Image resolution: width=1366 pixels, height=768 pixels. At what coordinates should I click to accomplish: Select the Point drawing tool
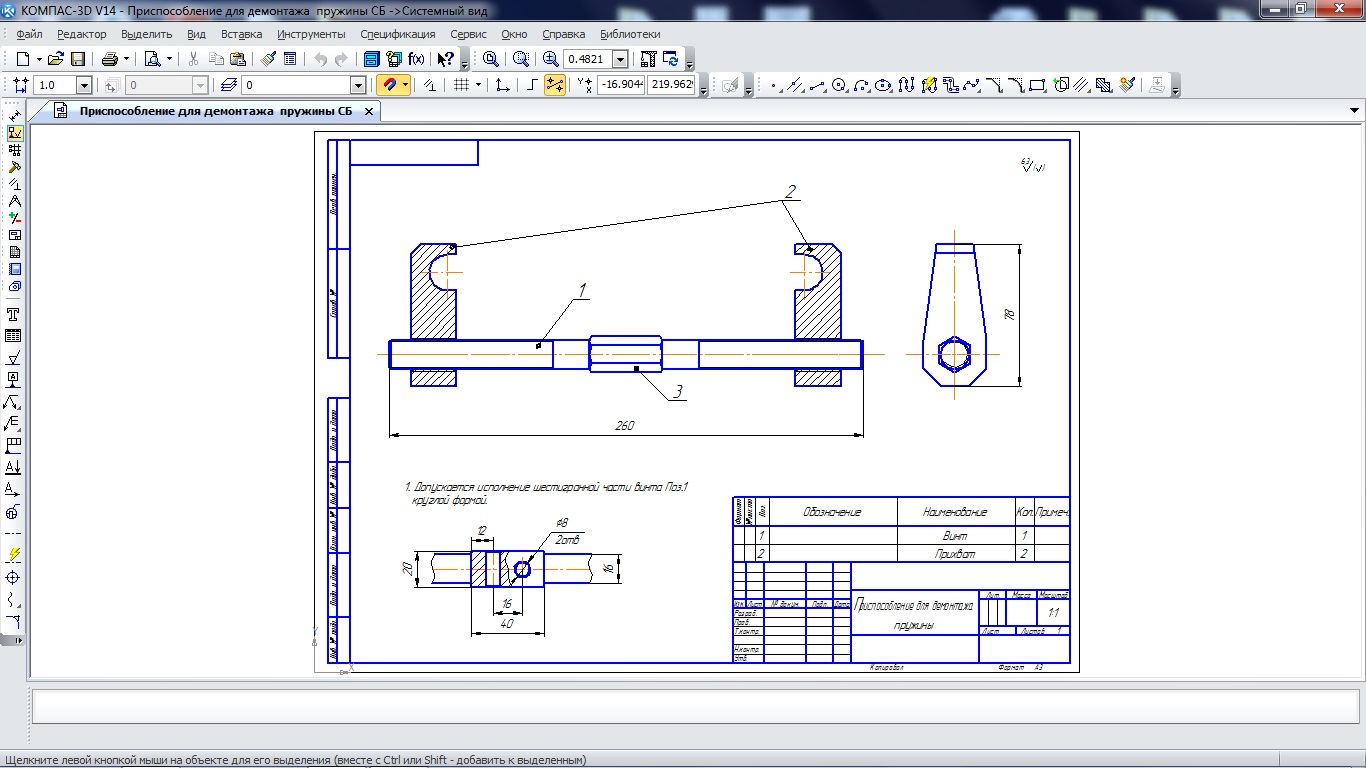(773, 86)
